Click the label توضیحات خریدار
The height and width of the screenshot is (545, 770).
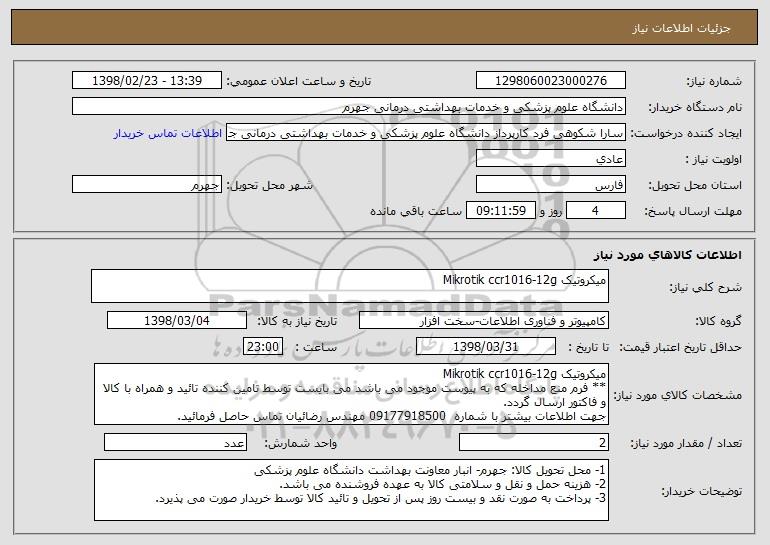[x=702, y=491]
